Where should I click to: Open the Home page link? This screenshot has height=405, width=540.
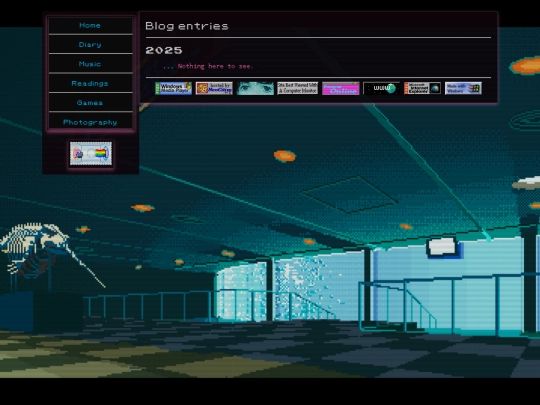(90, 25)
